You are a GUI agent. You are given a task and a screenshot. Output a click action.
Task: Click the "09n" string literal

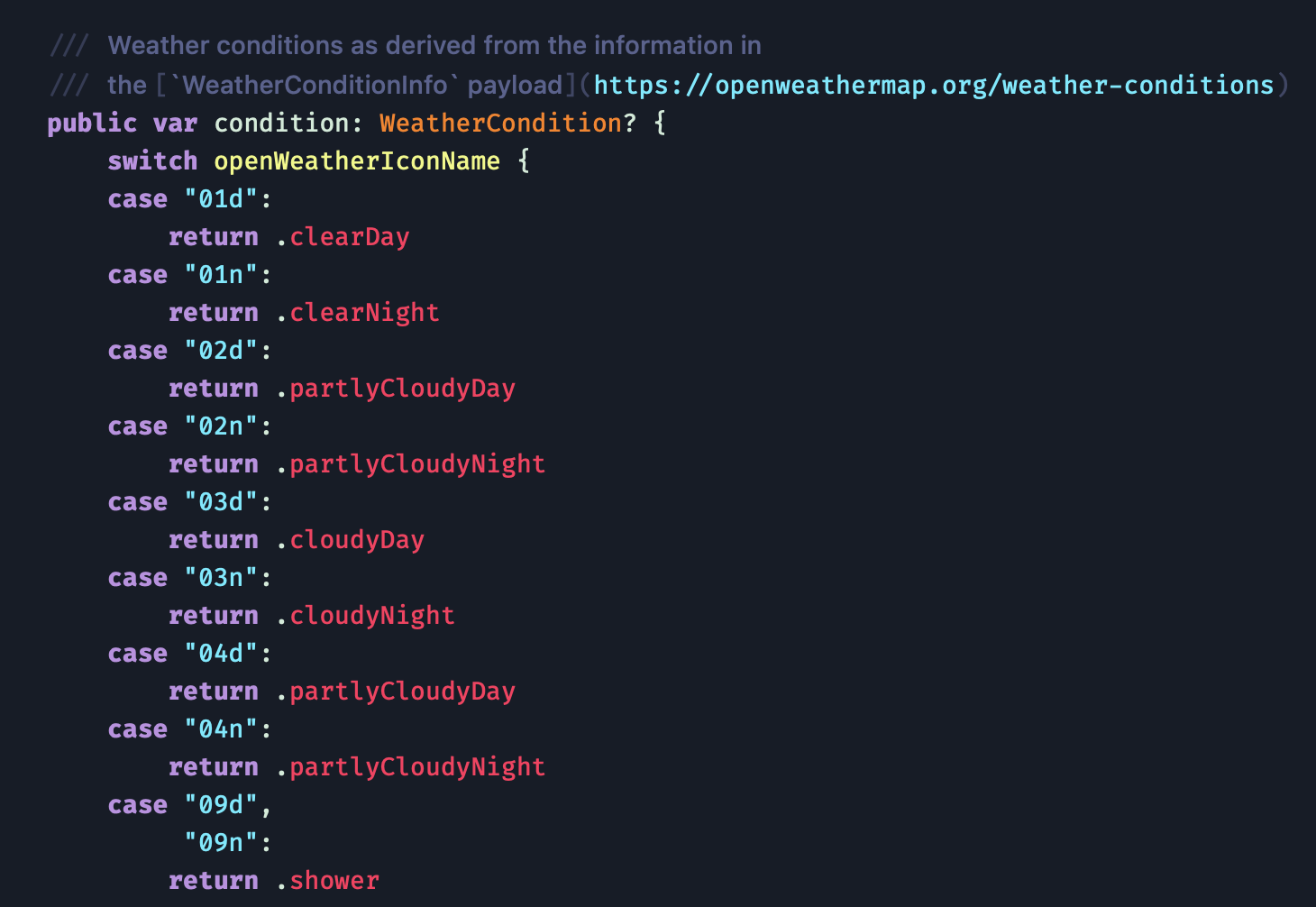click(x=222, y=842)
